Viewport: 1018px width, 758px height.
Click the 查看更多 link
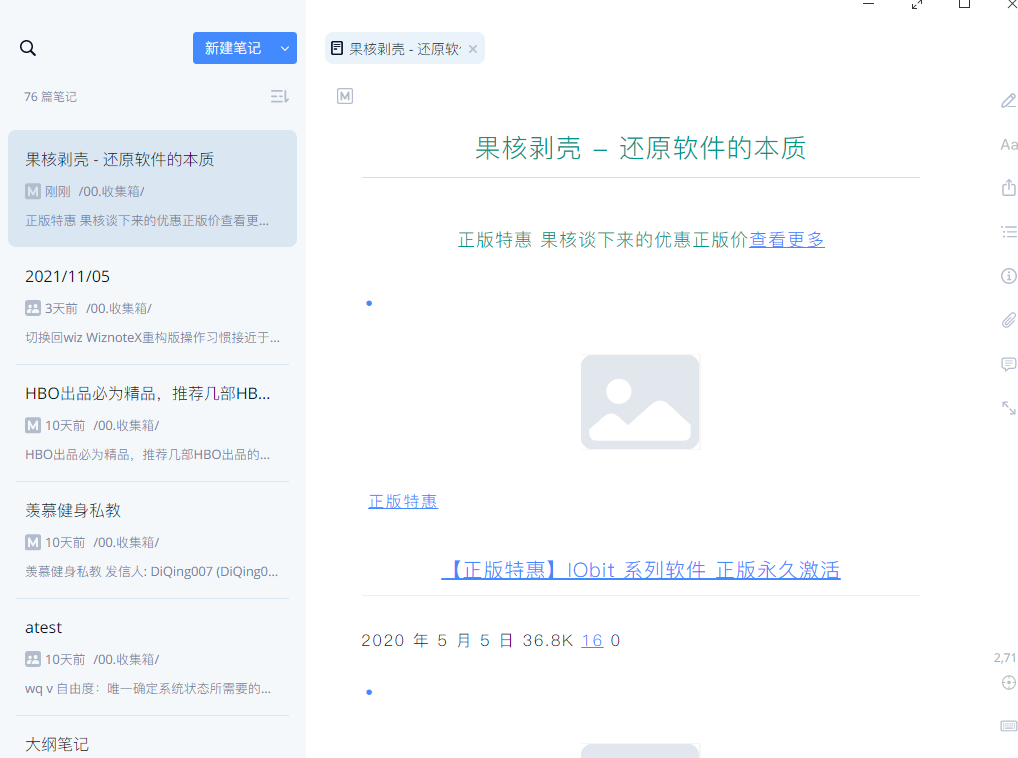(x=786, y=239)
